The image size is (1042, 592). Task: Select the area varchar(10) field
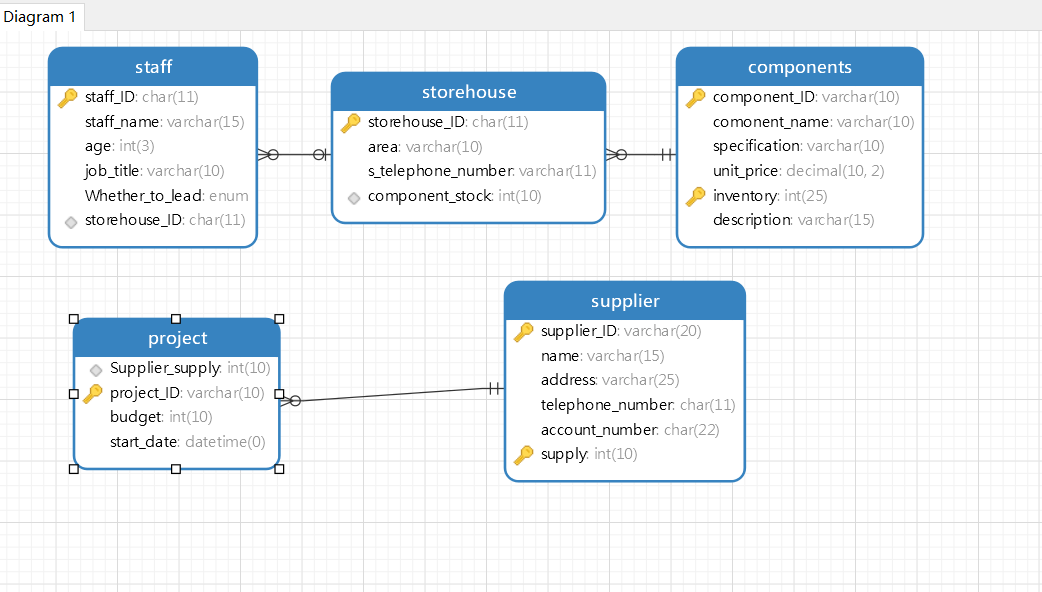point(425,147)
